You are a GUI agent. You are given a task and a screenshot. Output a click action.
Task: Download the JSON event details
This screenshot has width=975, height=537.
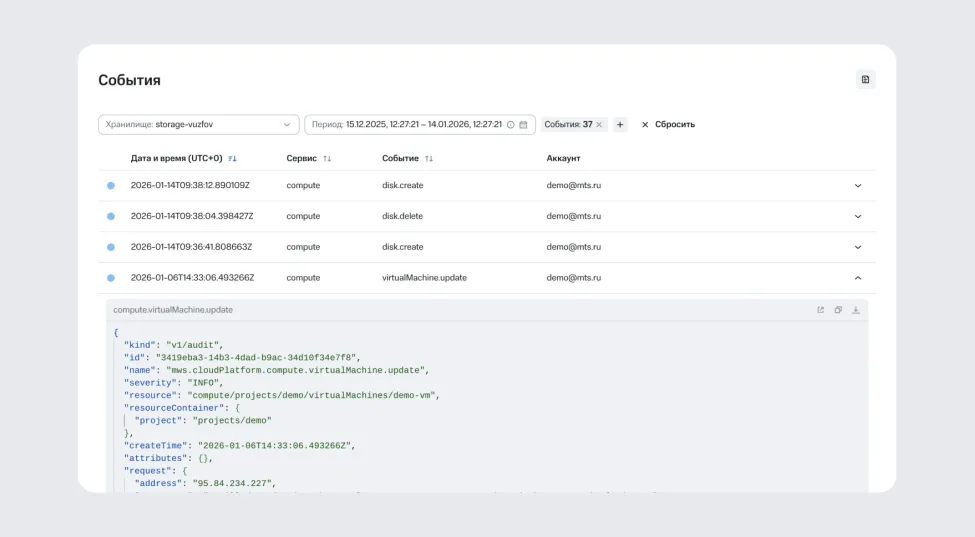coord(856,310)
